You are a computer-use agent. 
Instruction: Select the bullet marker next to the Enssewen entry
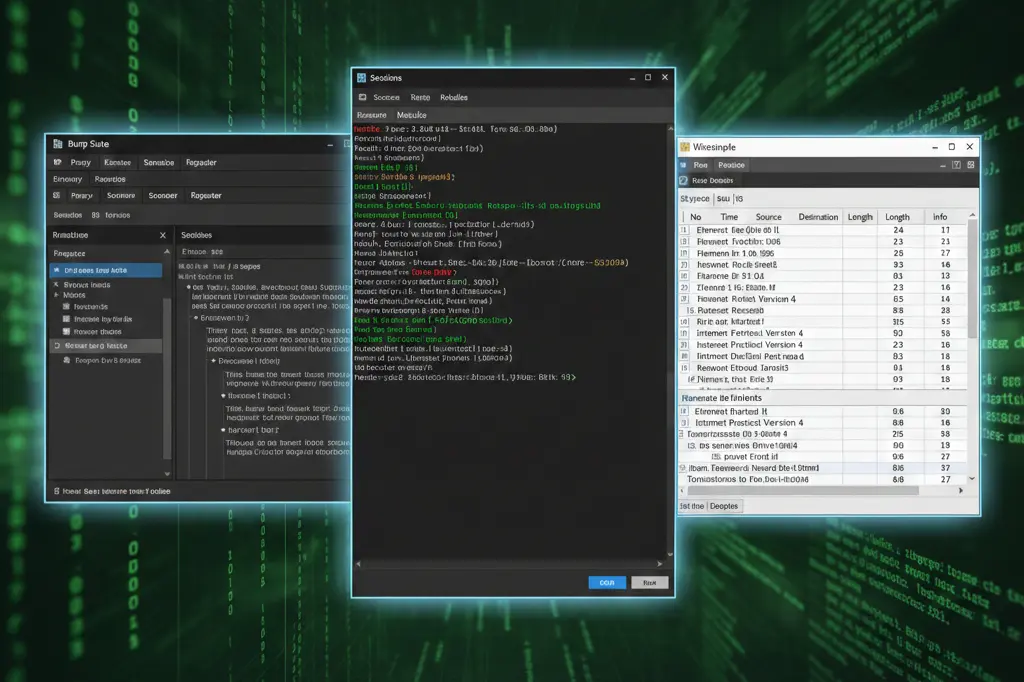click(x=197, y=319)
